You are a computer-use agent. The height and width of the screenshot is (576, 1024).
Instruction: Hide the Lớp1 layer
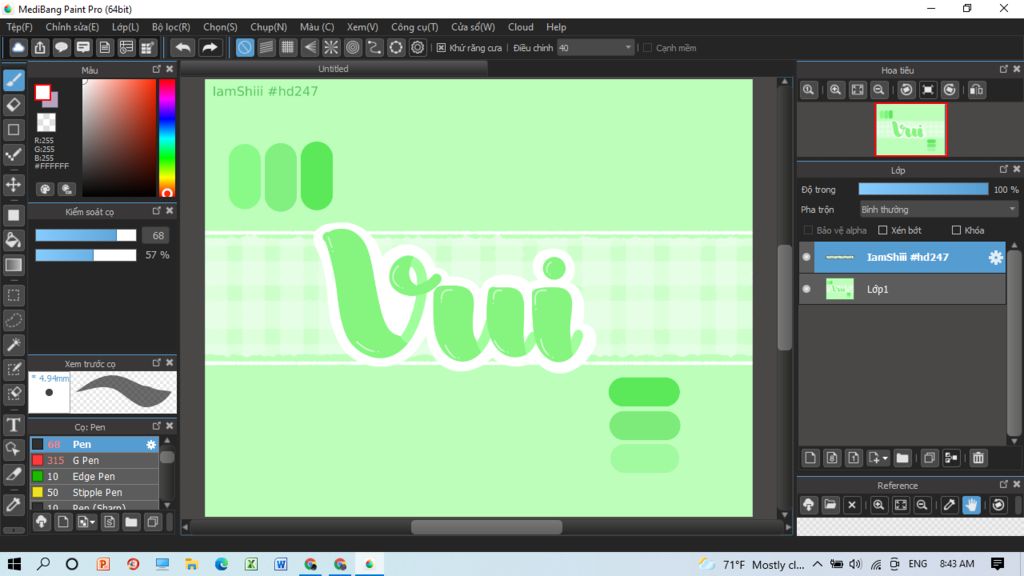[807, 289]
